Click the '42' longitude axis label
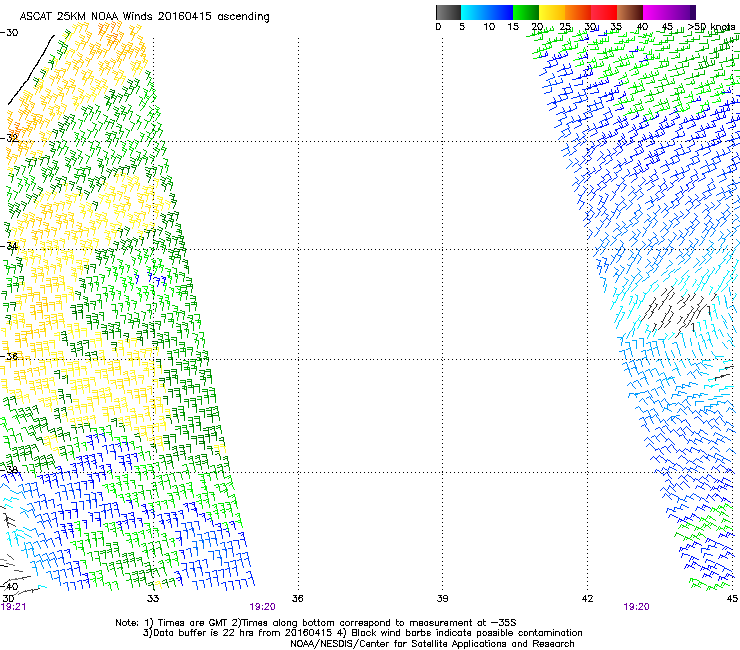 coord(587,599)
